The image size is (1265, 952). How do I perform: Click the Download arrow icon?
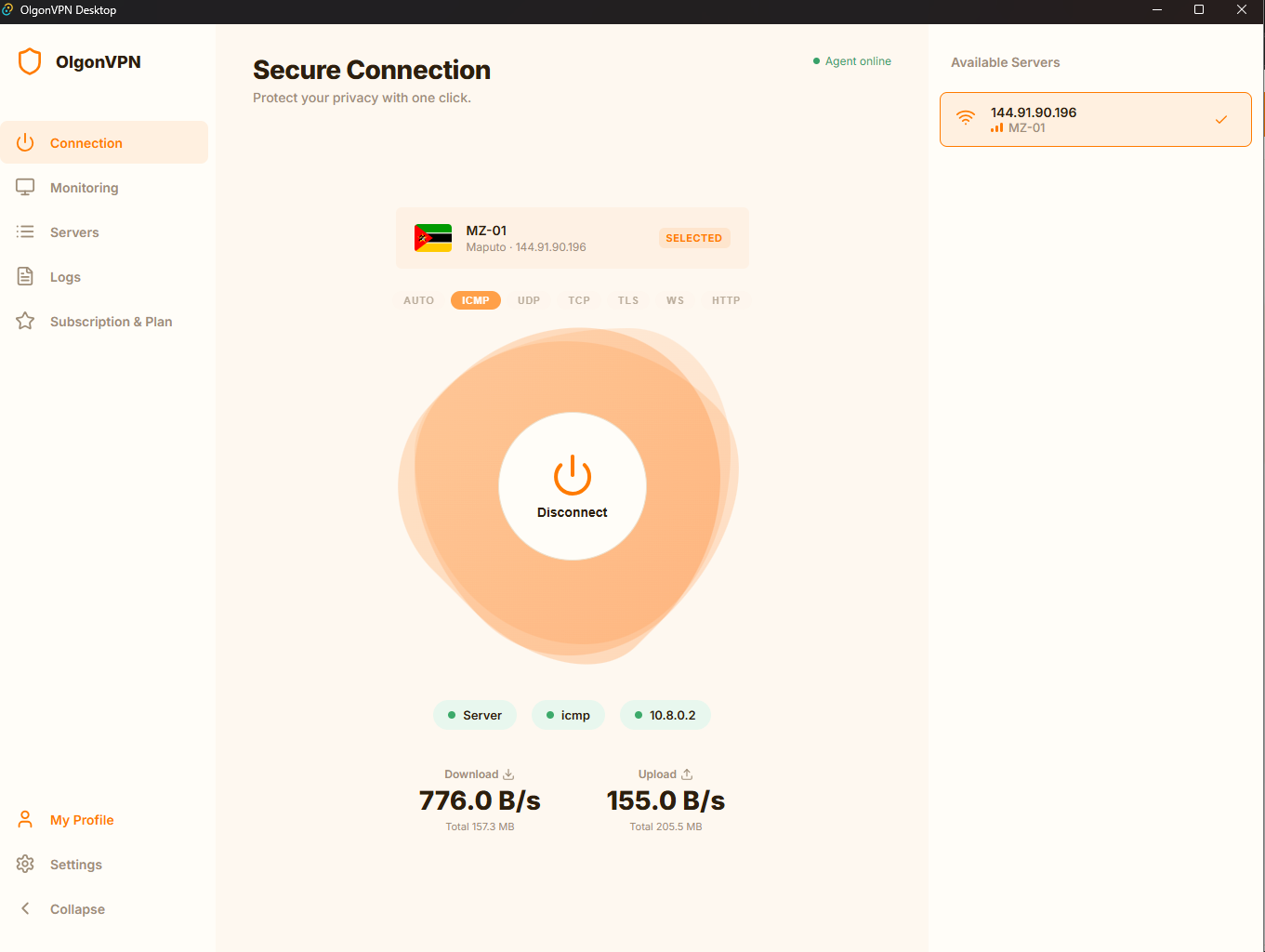pos(508,774)
